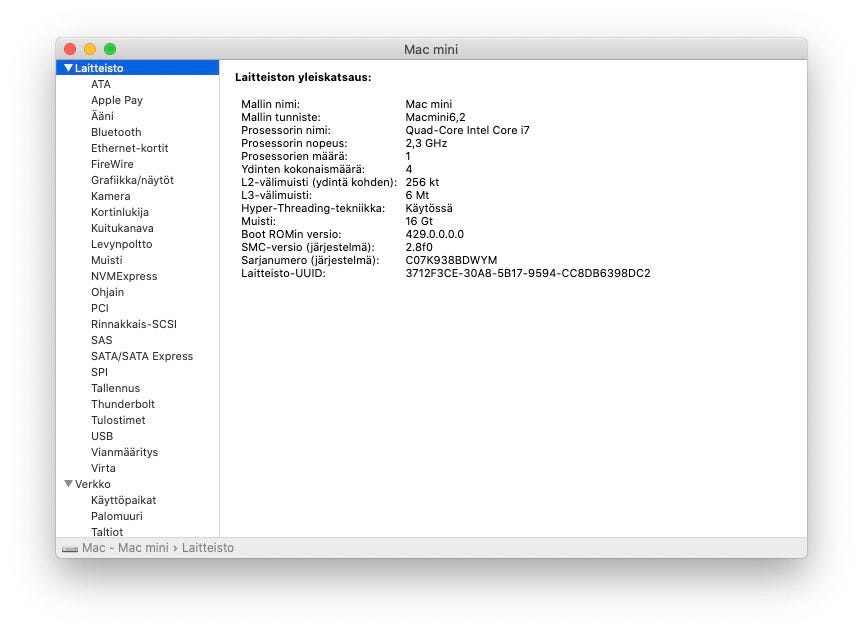The width and height of the screenshot is (863, 632).
Task: Click the computer icon in path bar
Action: [70, 548]
